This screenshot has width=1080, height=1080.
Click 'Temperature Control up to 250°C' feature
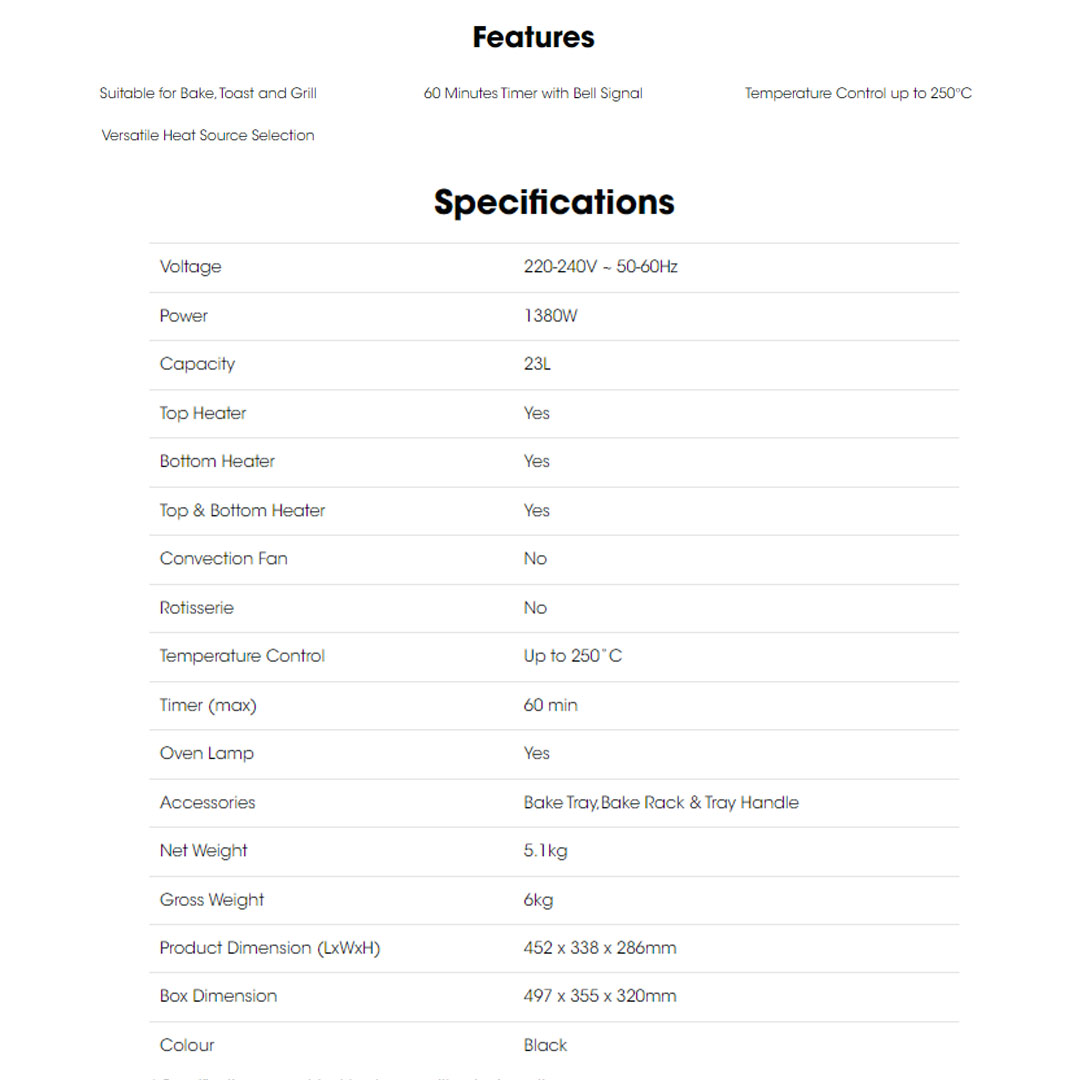click(858, 93)
